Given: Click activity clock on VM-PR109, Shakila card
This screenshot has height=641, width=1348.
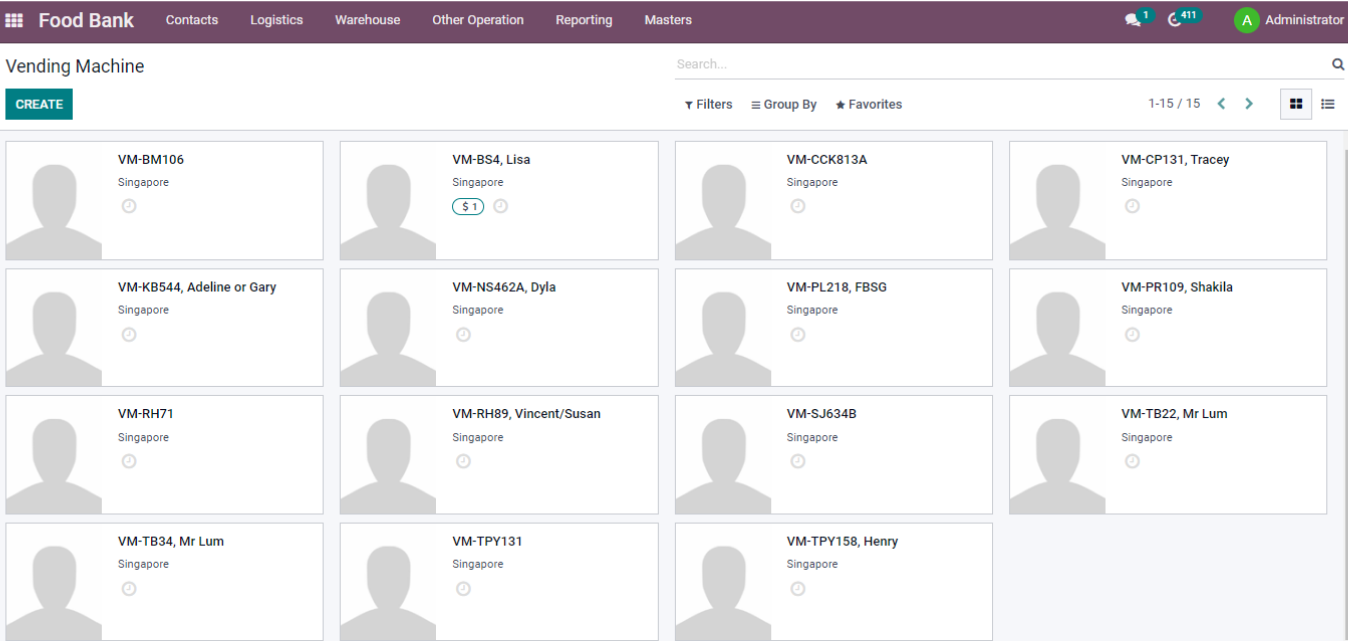Looking at the screenshot, I should 1132,334.
